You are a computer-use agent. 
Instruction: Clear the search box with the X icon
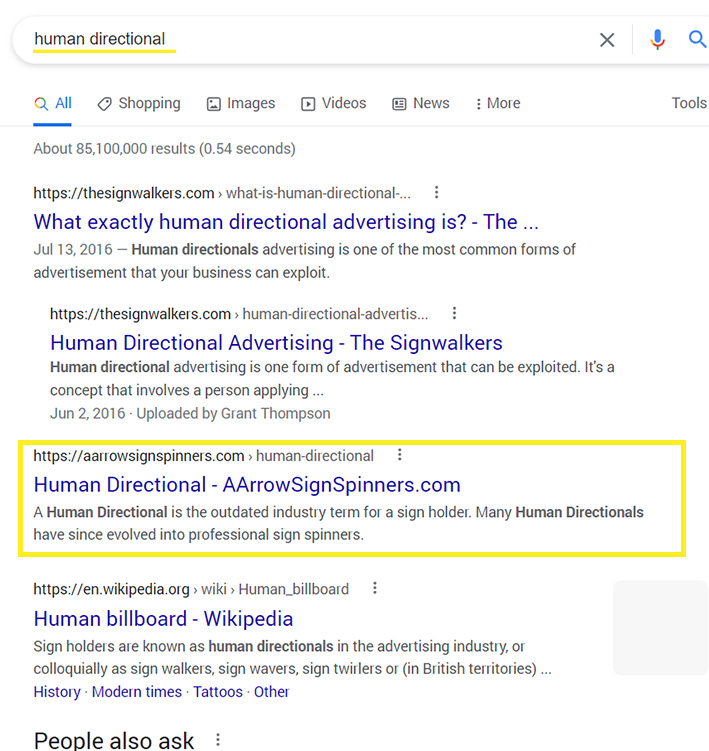(607, 40)
